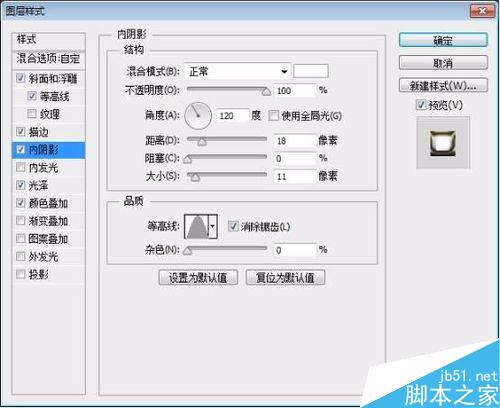Click the style preview thumbnail

pyautogui.click(x=443, y=143)
